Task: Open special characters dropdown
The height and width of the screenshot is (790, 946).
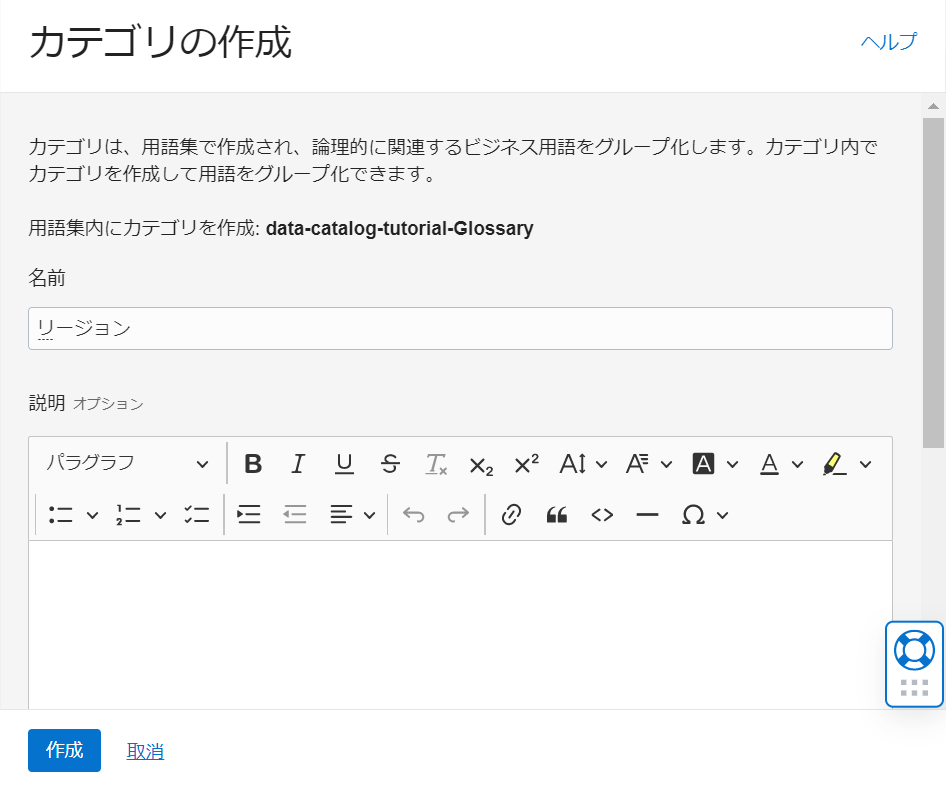Action: [x=705, y=515]
